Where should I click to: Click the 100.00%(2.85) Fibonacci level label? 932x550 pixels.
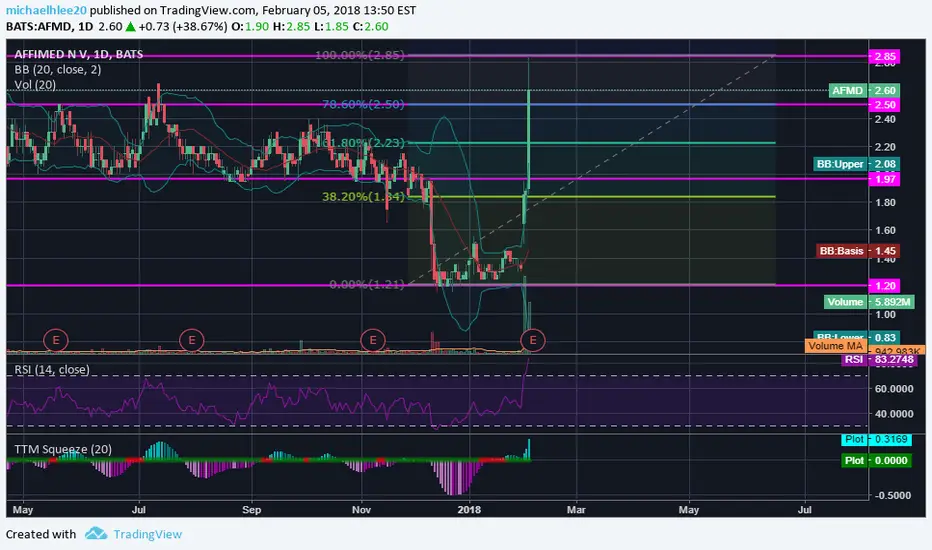tap(360, 55)
